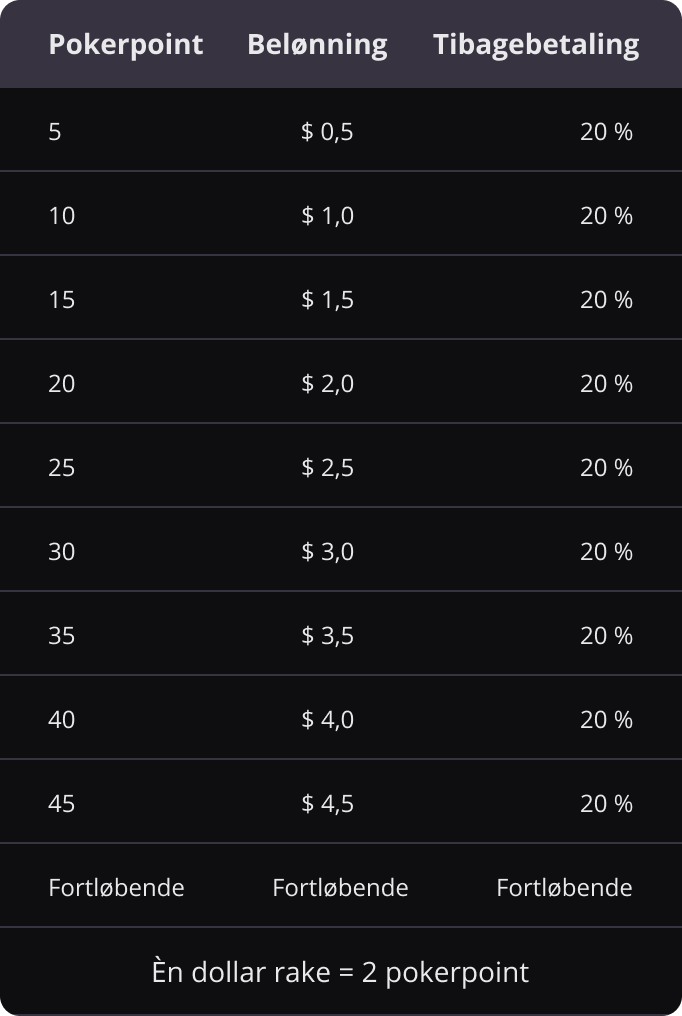Click the $ 4,5 reward value
The width and height of the screenshot is (682, 1016).
tap(327, 803)
